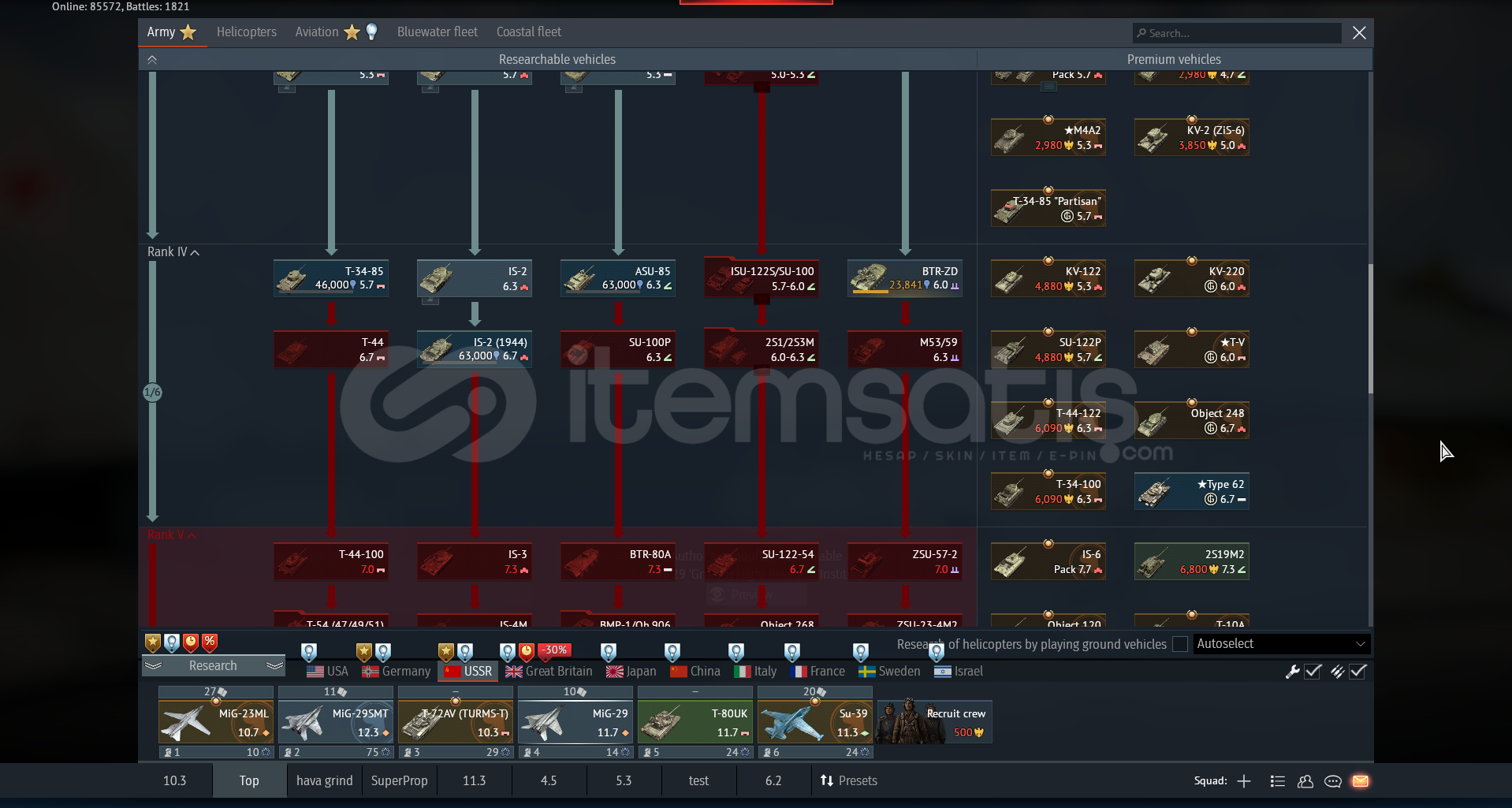Select the ISU-122S/SU-100 group card
Image resolution: width=1512 pixels, height=808 pixels.
[x=762, y=278]
